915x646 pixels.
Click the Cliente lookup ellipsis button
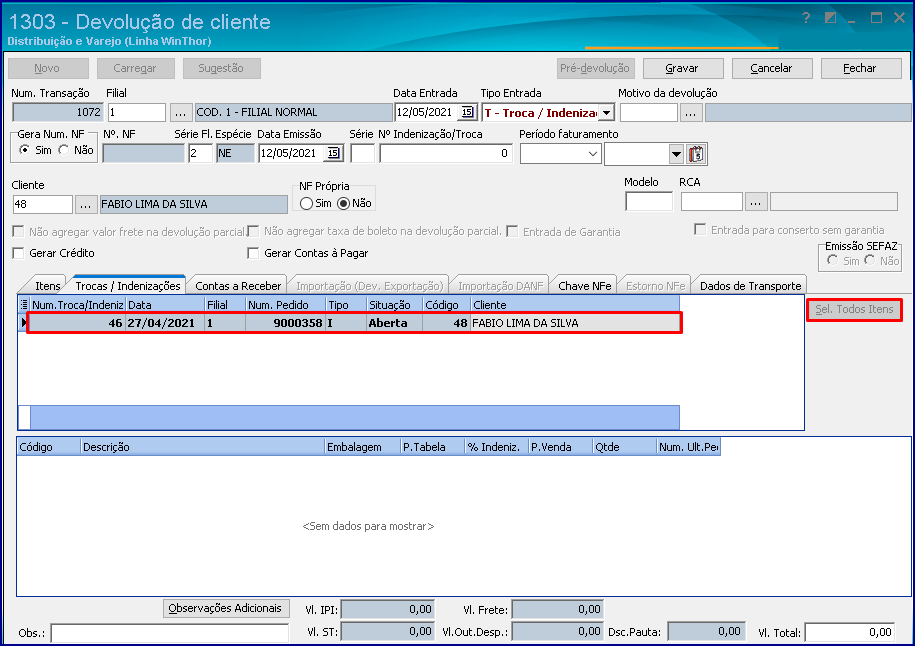(x=85, y=204)
